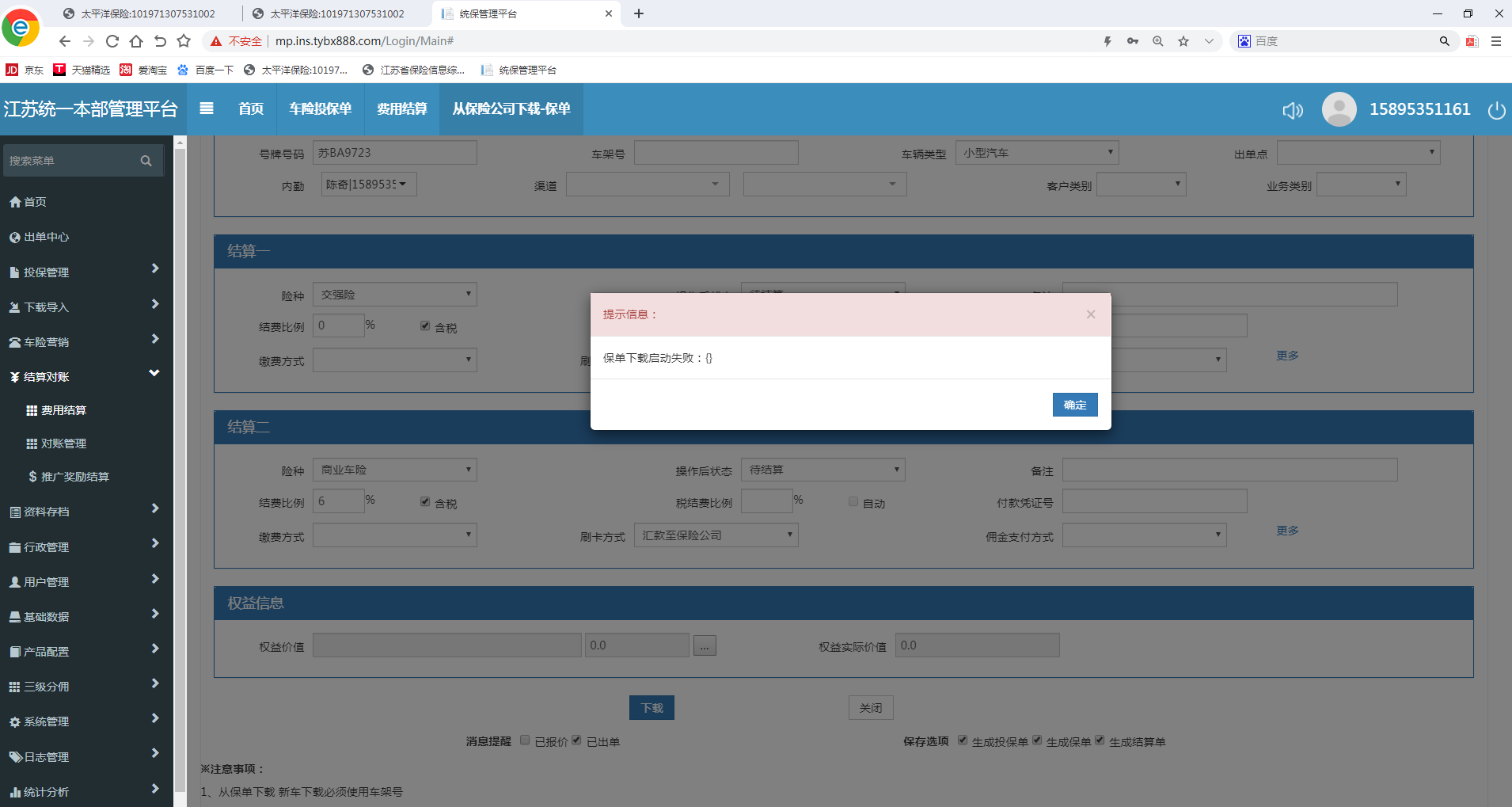Toggle sidebar with the platform menu icon
Image resolution: width=1512 pixels, height=807 pixels.
[207, 108]
